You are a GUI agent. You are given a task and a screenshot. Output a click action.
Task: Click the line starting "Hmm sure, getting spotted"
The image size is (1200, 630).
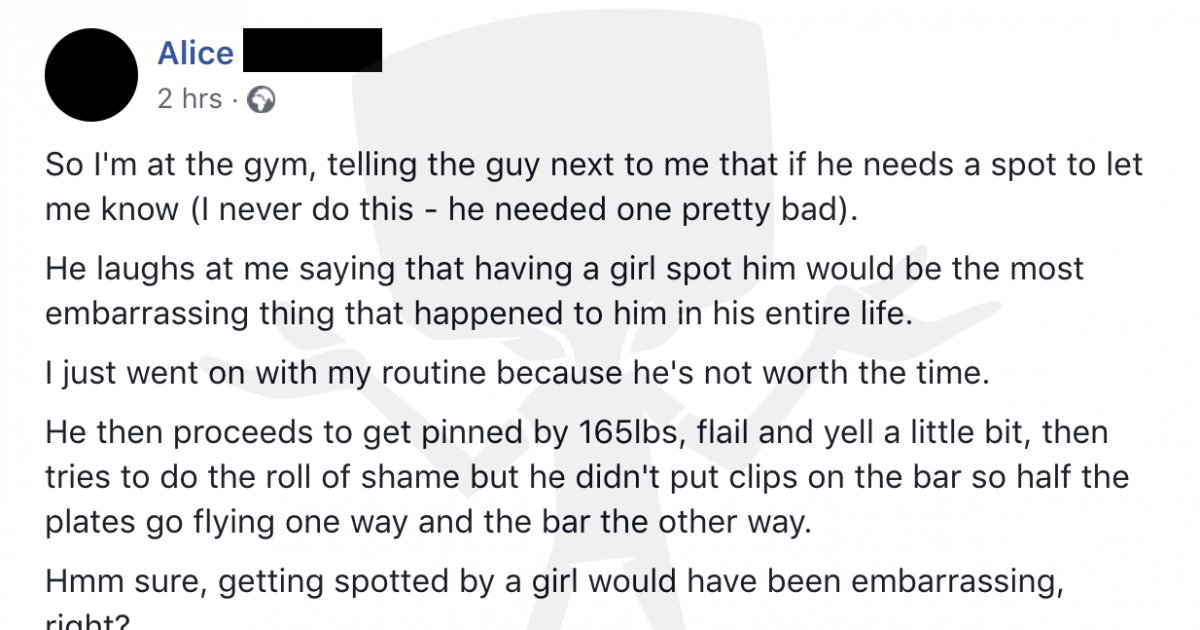click(x=554, y=583)
